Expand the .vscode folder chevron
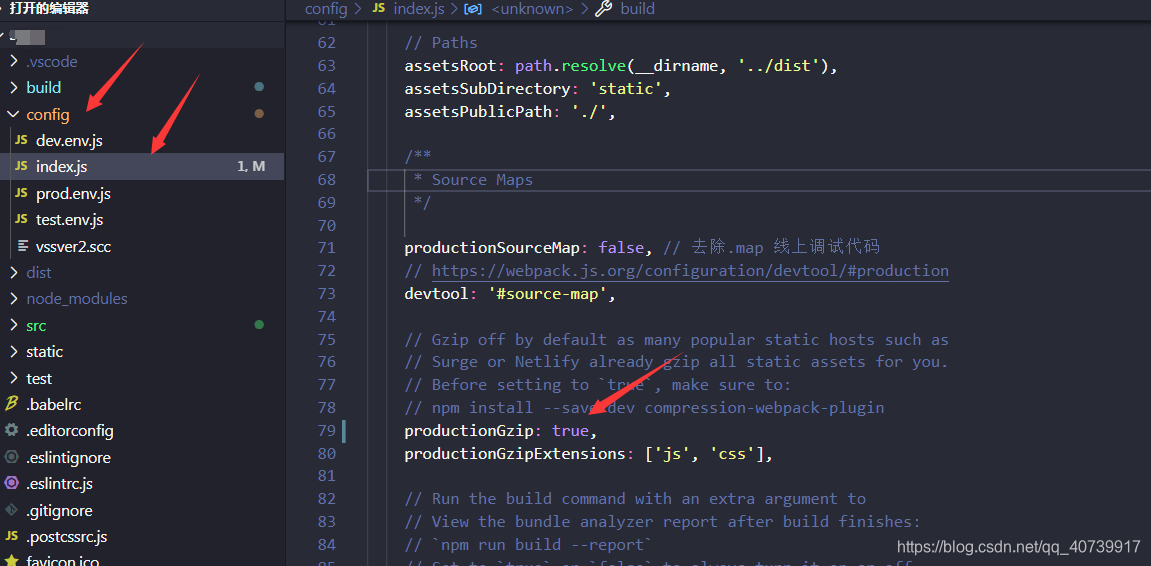The height and width of the screenshot is (566, 1151). [x=13, y=62]
